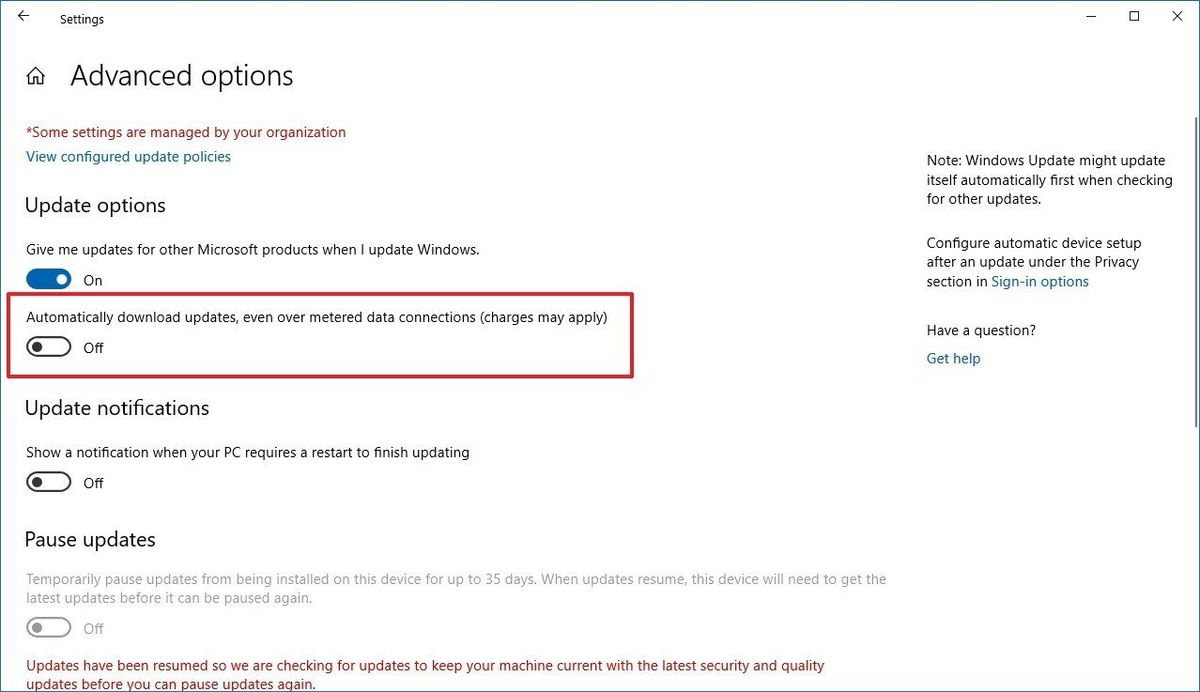This screenshot has height=692, width=1200.
Task: Select the Update notifications section heading
Action: [x=116, y=408]
